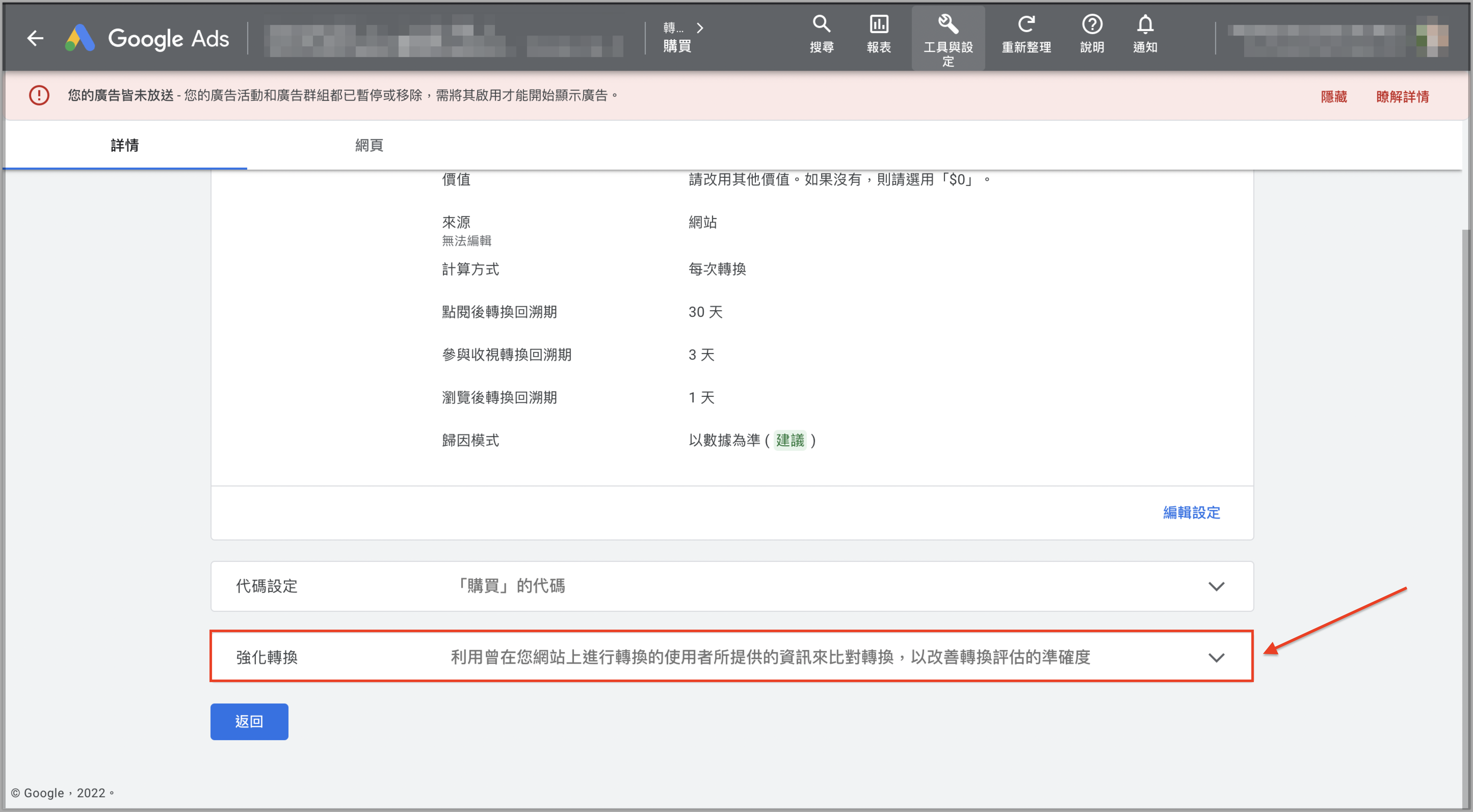
Task: Click the 代碼設定 row title
Action: coord(267,586)
